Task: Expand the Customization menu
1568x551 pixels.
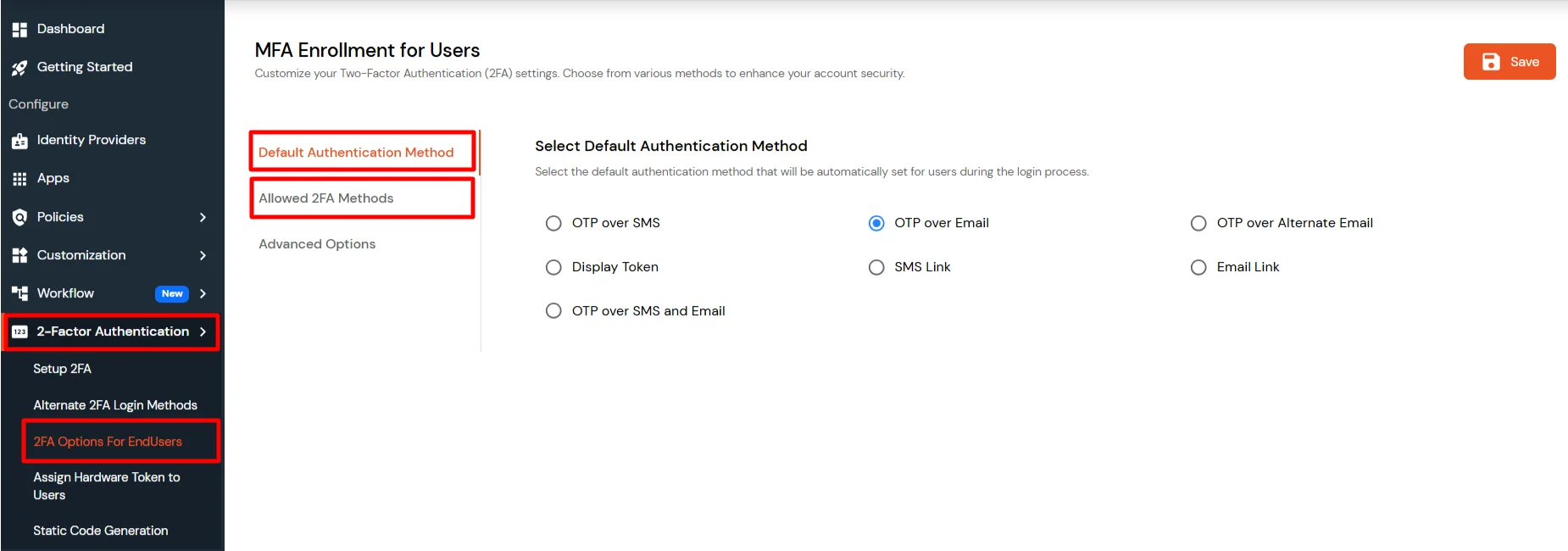Action: [203, 255]
